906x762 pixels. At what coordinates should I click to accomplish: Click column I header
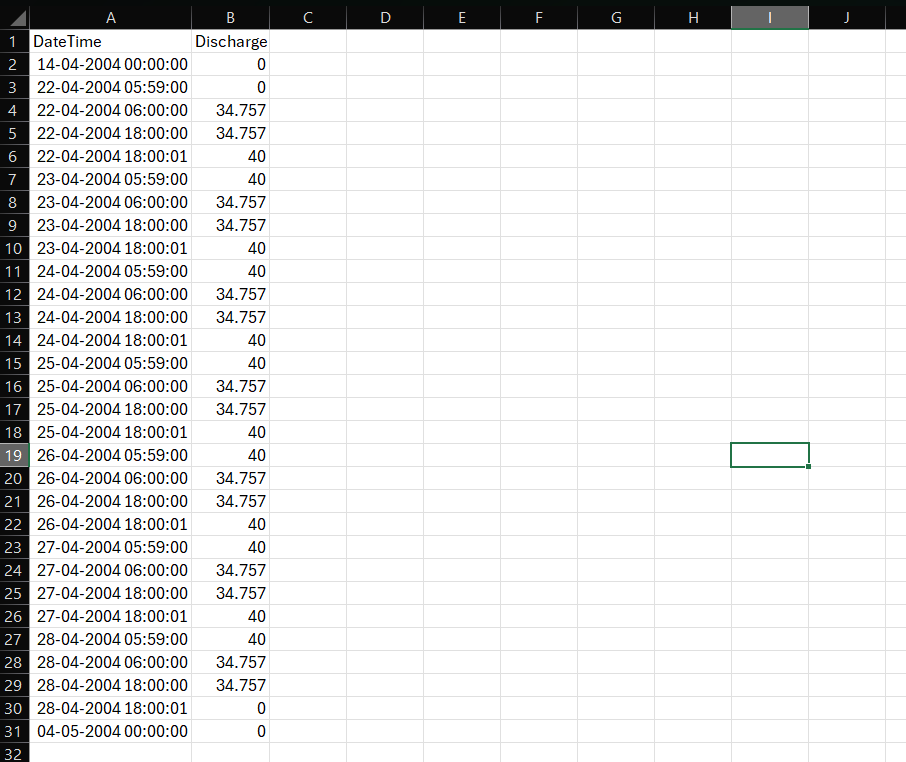coord(769,17)
